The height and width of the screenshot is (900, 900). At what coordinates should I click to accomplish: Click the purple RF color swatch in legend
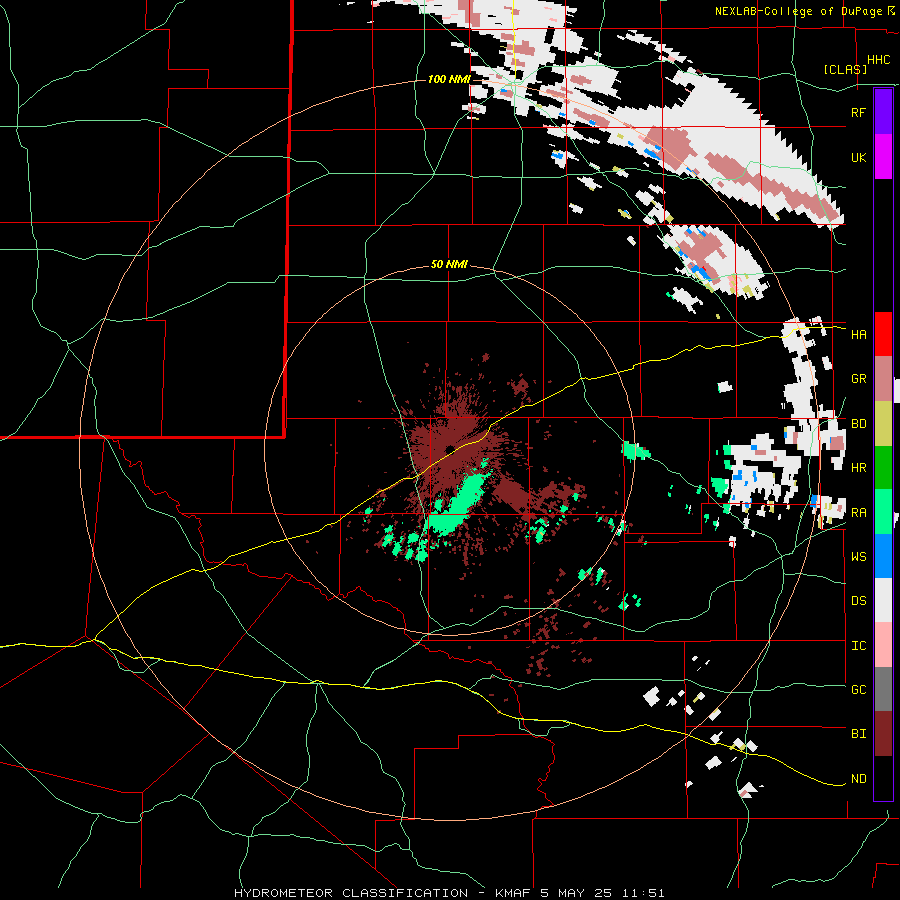pyautogui.click(x=883, y=112)
